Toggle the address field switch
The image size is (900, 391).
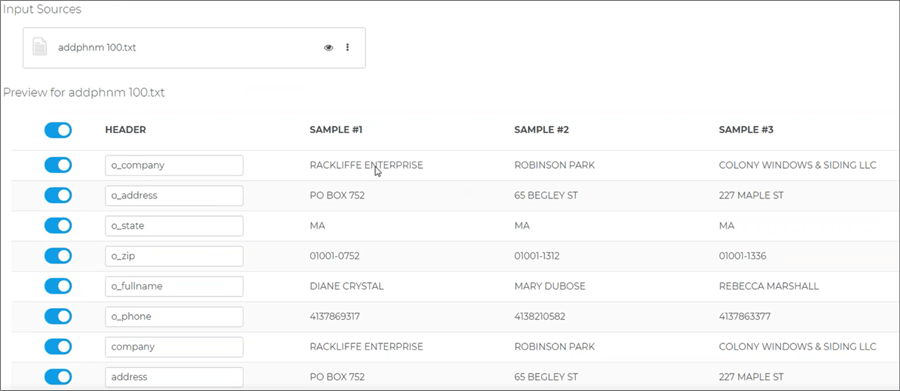[x=58, y=377]
